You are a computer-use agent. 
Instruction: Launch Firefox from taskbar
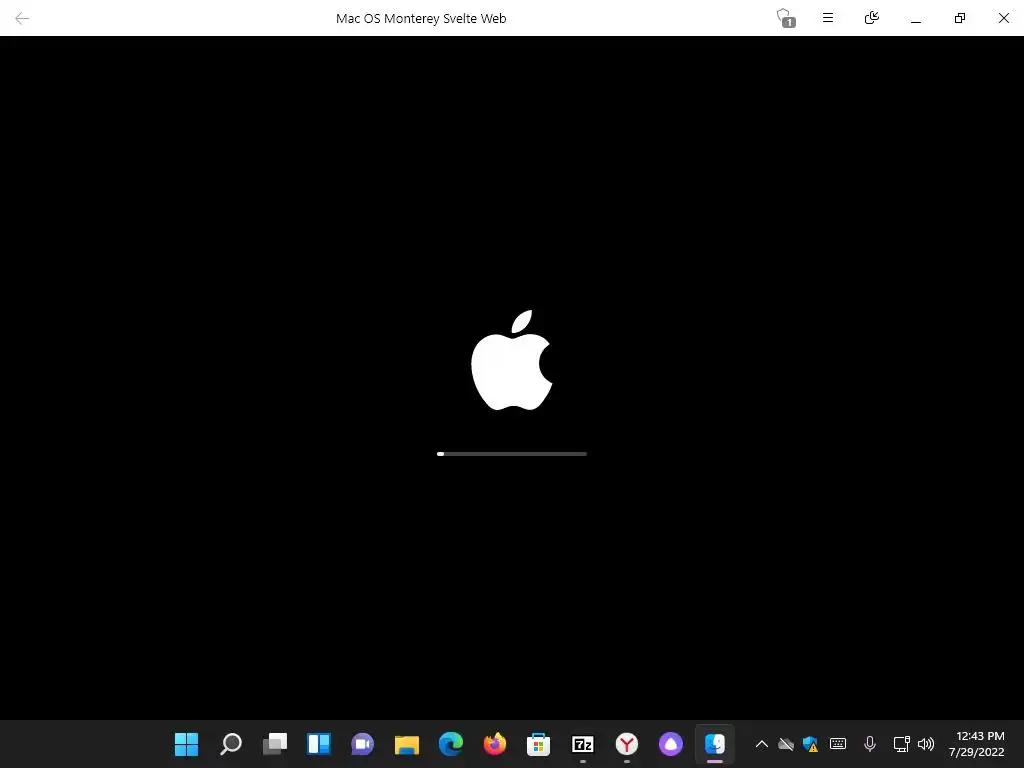point(494,744)
